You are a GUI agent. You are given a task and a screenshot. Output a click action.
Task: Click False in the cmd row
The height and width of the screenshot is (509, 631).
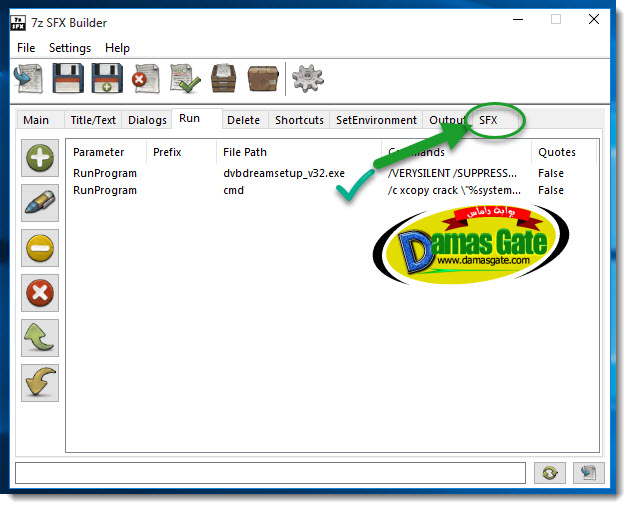(x=551, y=190)
